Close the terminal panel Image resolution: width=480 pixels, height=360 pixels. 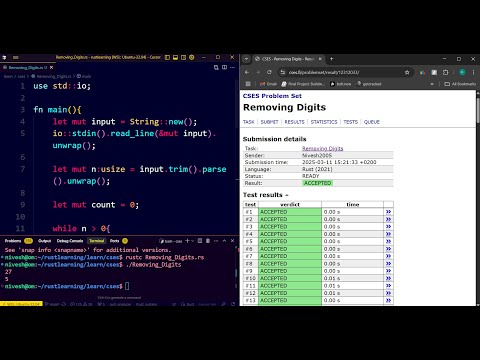pos(232,241)
